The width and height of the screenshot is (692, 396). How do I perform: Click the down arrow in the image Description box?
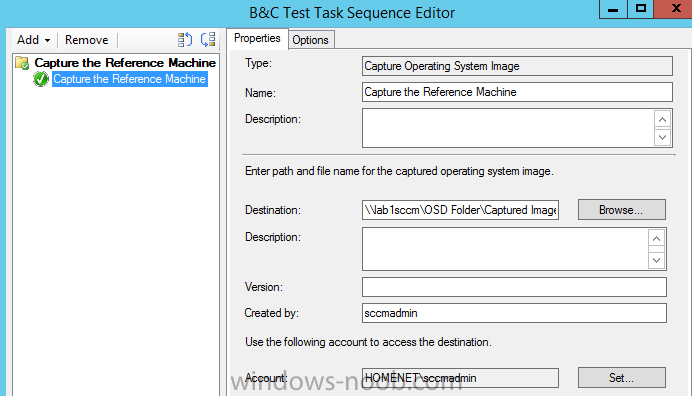pyautogui.click(x=656, y=260)
